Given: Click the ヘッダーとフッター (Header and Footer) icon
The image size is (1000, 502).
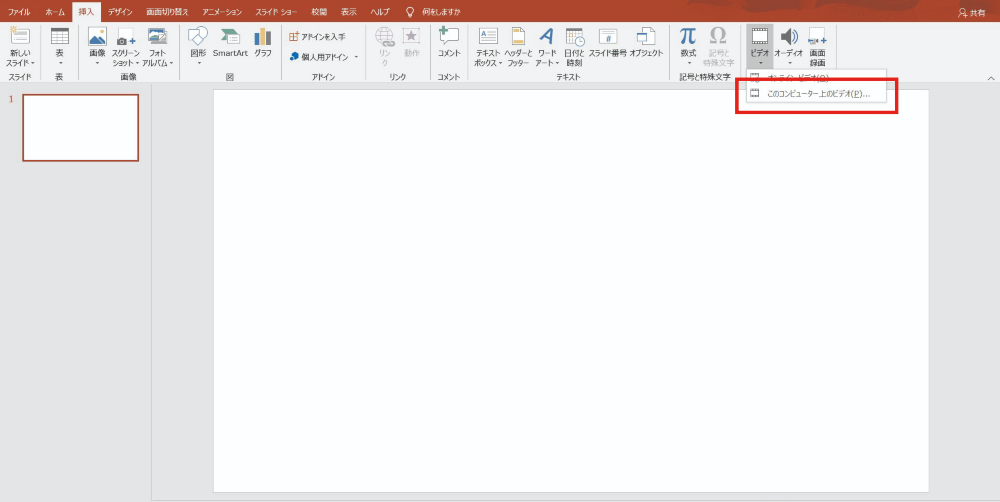Looking at the screenshot, I should click(518, 46).
